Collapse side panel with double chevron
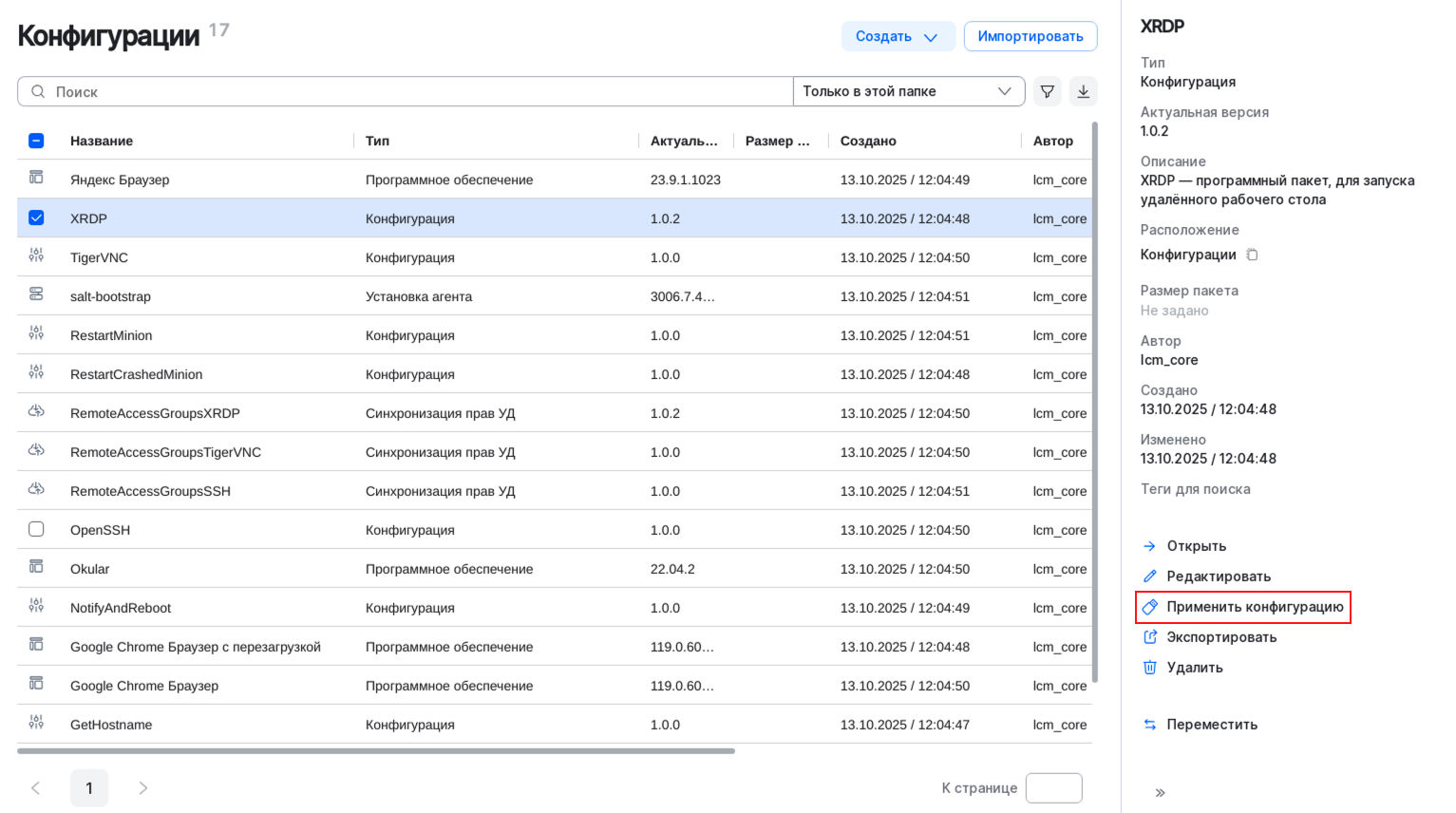Screen dimensions: 1456x813 (x=1160, y=792)
